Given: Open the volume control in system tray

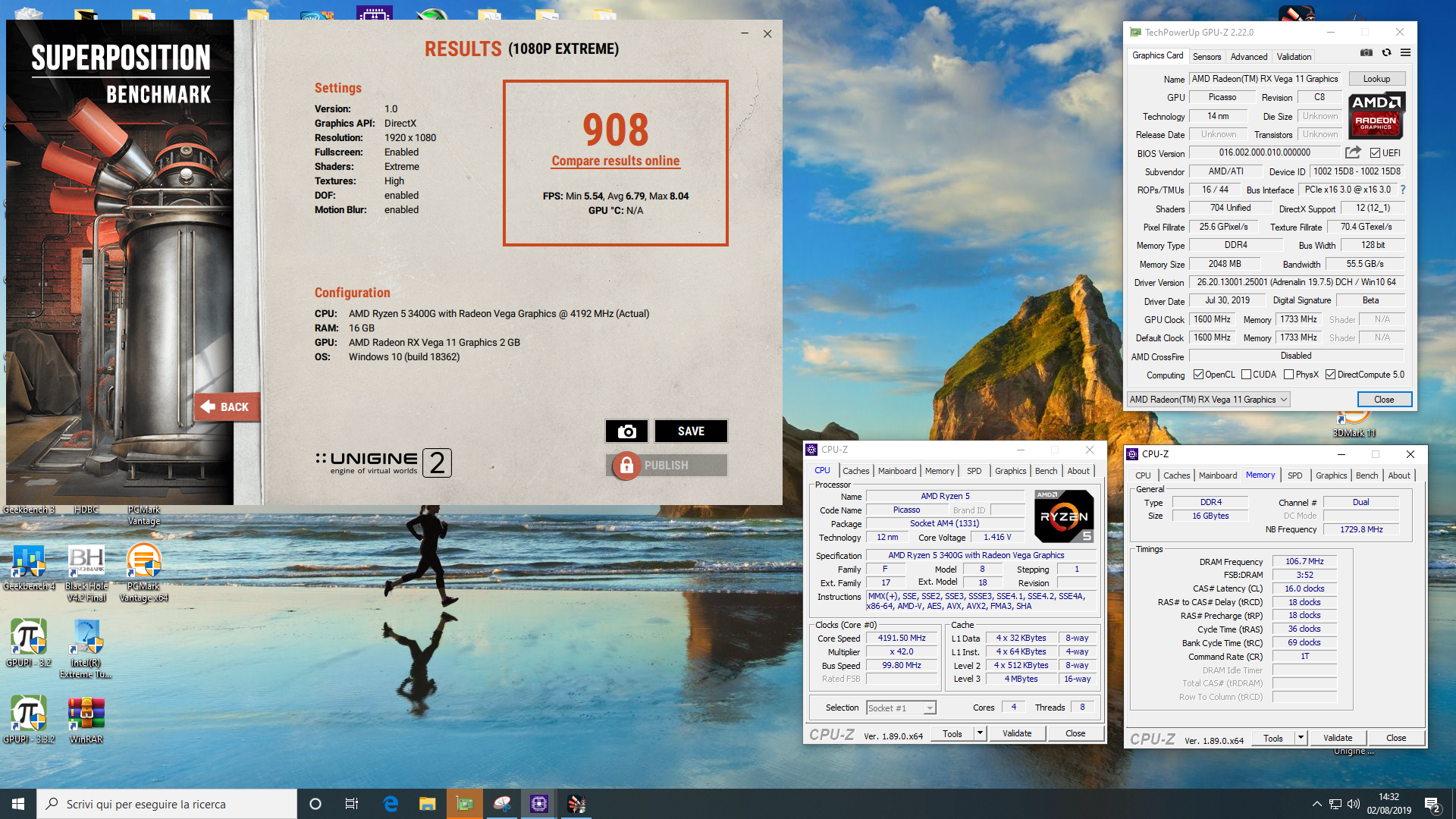Looking at the screenshot, I should 1354,804.
